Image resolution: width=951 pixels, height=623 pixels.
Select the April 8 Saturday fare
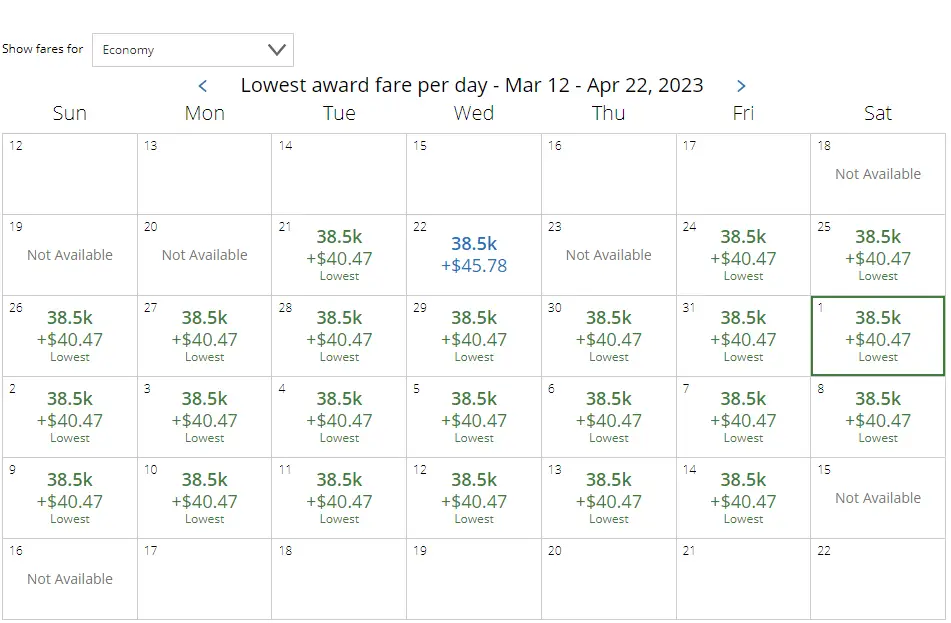pyautogui.click(x=878, y=417)
